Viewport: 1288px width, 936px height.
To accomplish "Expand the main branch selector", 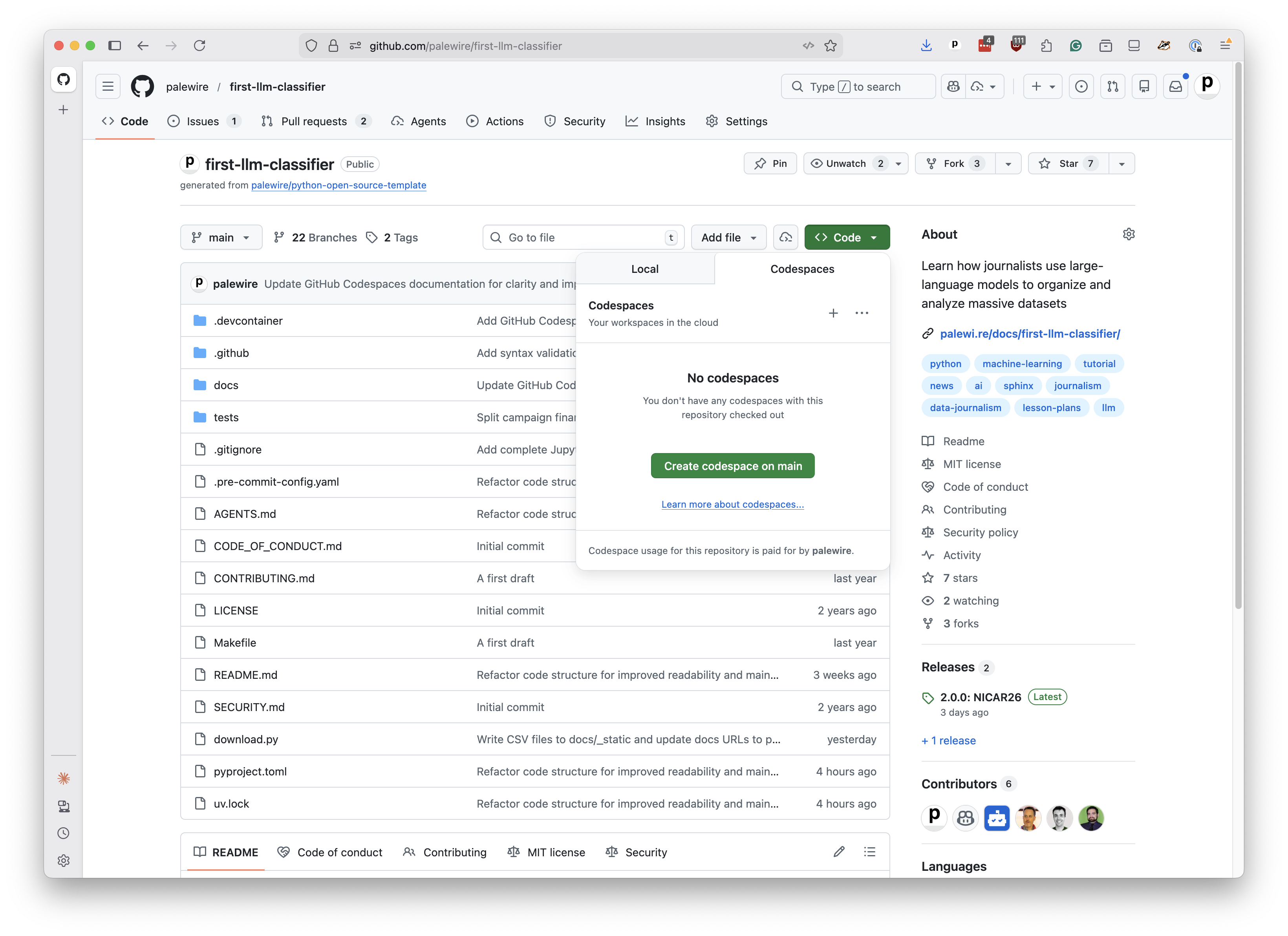I will 221,238.
